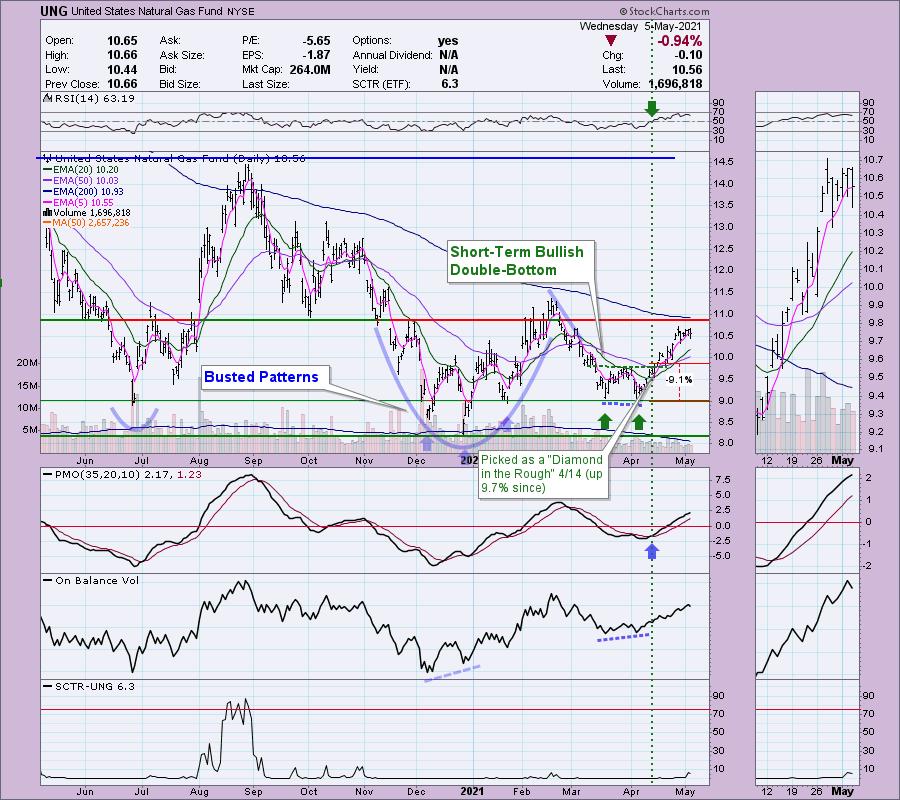The image size is (900, 800).
Task: Click the Nov label on the bottom date axis
Action: point(364,791)
